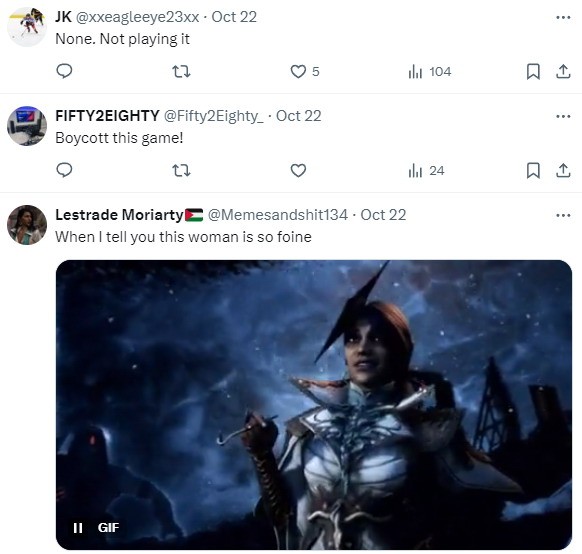Retweet the "Boycott this game!" post
Viewport: 582px width, 554px height.
(182, 170)
